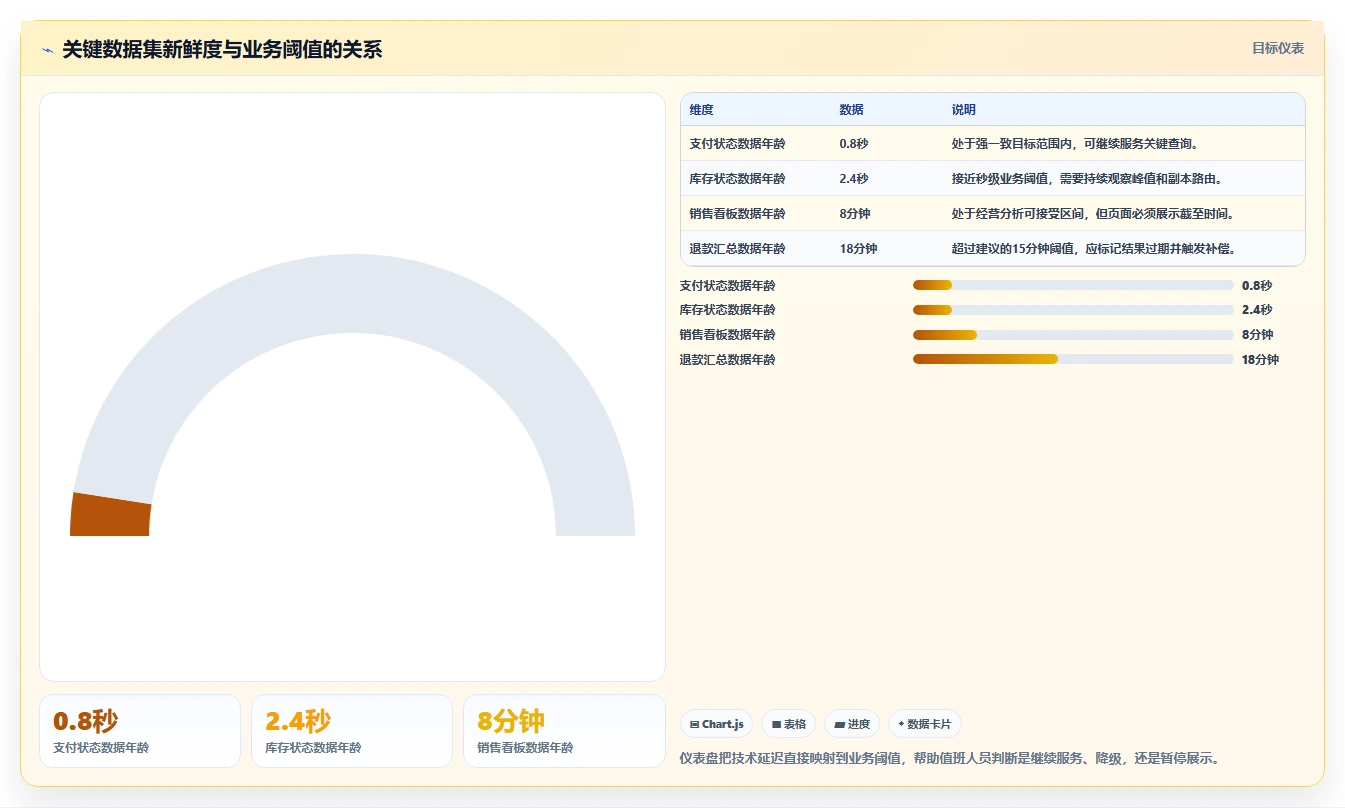Click the 销售看板数据年龄 progress bar
The height and width of the screenshot is (808, 1345).
point(1073,335)
